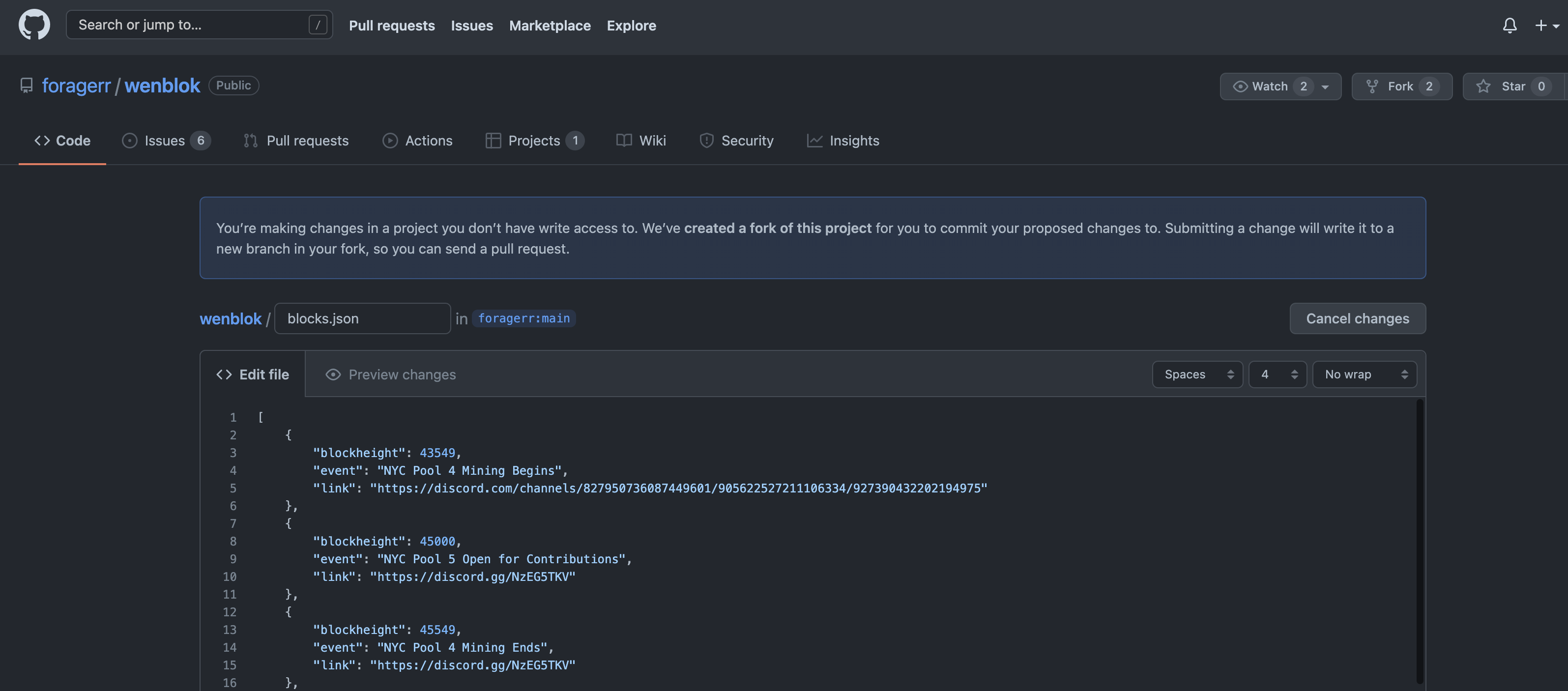
Task: Click the "blockheight": 45549 line
Action: [387, 630]
